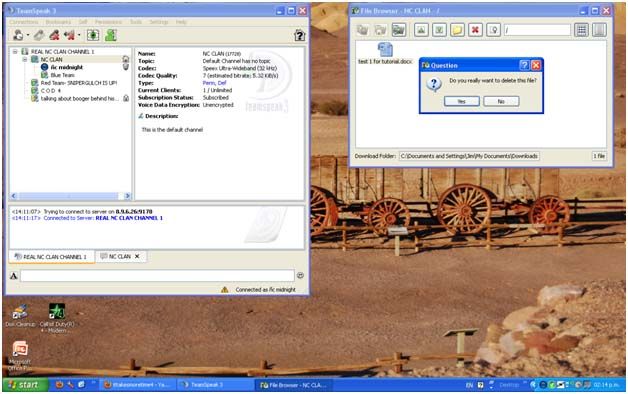Click the create folder yellow icon
This screenshot has width=628, height=394.
click(457, 30)
